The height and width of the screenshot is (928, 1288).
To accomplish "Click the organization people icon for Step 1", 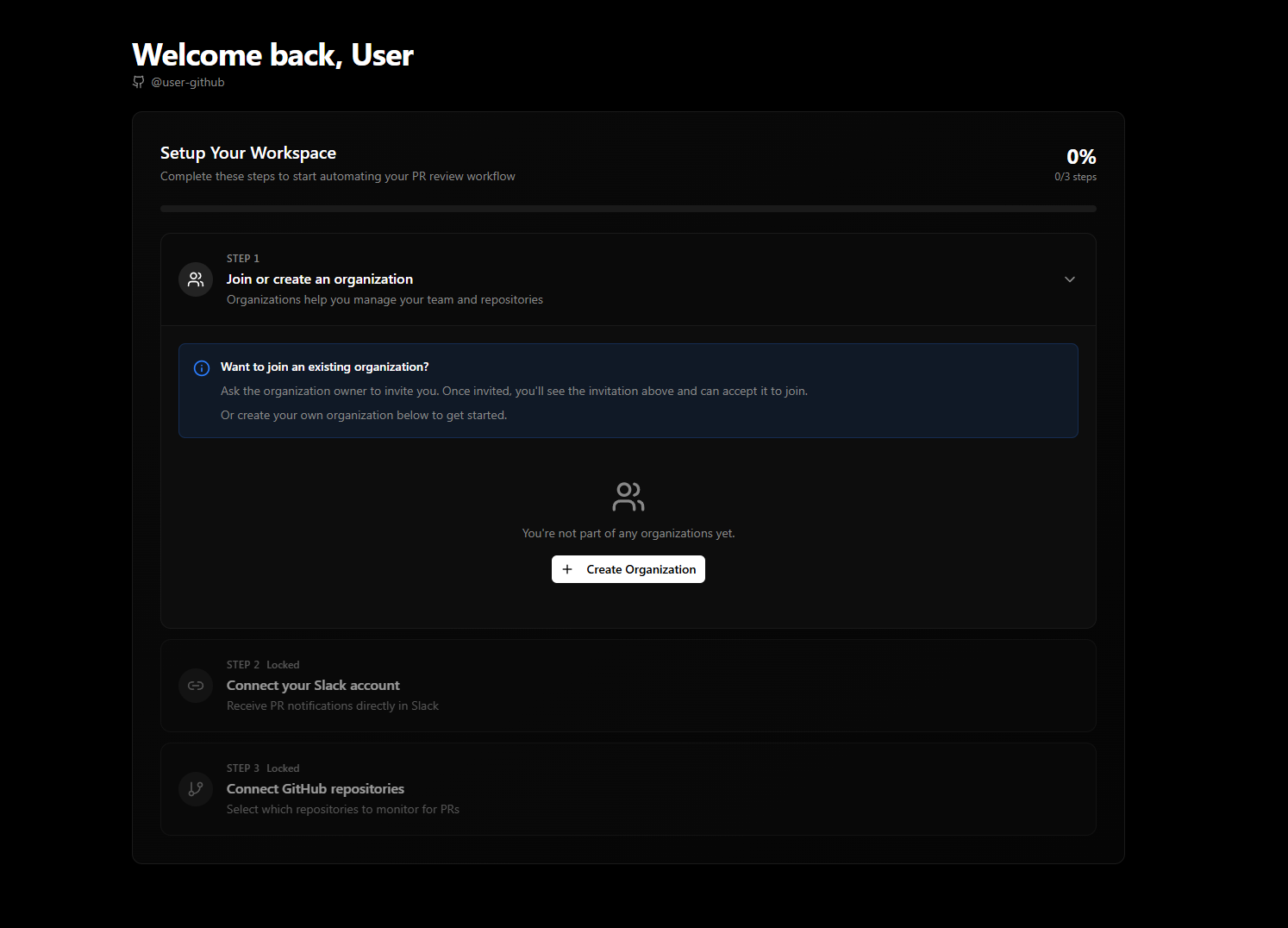I will (x=195, y=279).
